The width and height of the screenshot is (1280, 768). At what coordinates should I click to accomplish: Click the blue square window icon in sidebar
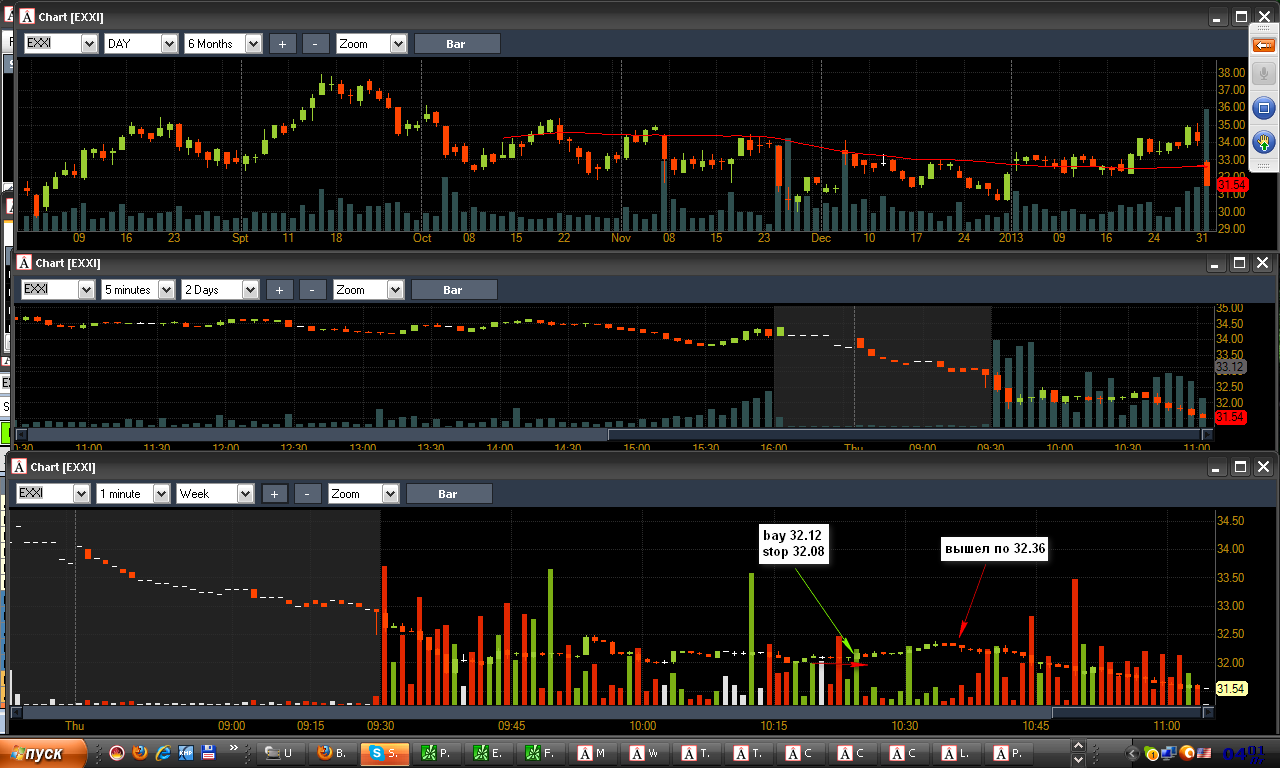1263,109
